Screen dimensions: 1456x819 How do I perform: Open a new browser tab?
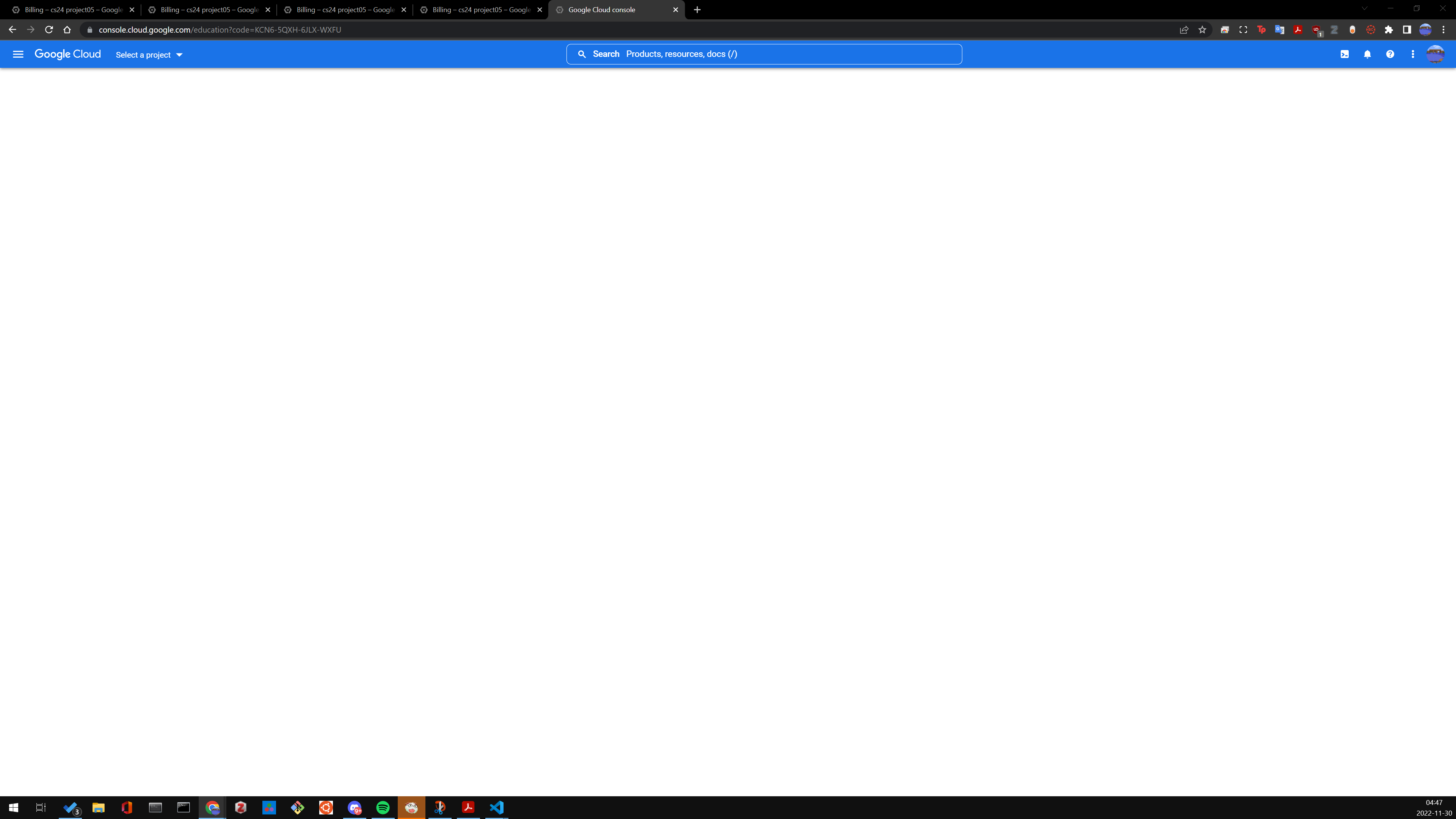click(697, 9)
